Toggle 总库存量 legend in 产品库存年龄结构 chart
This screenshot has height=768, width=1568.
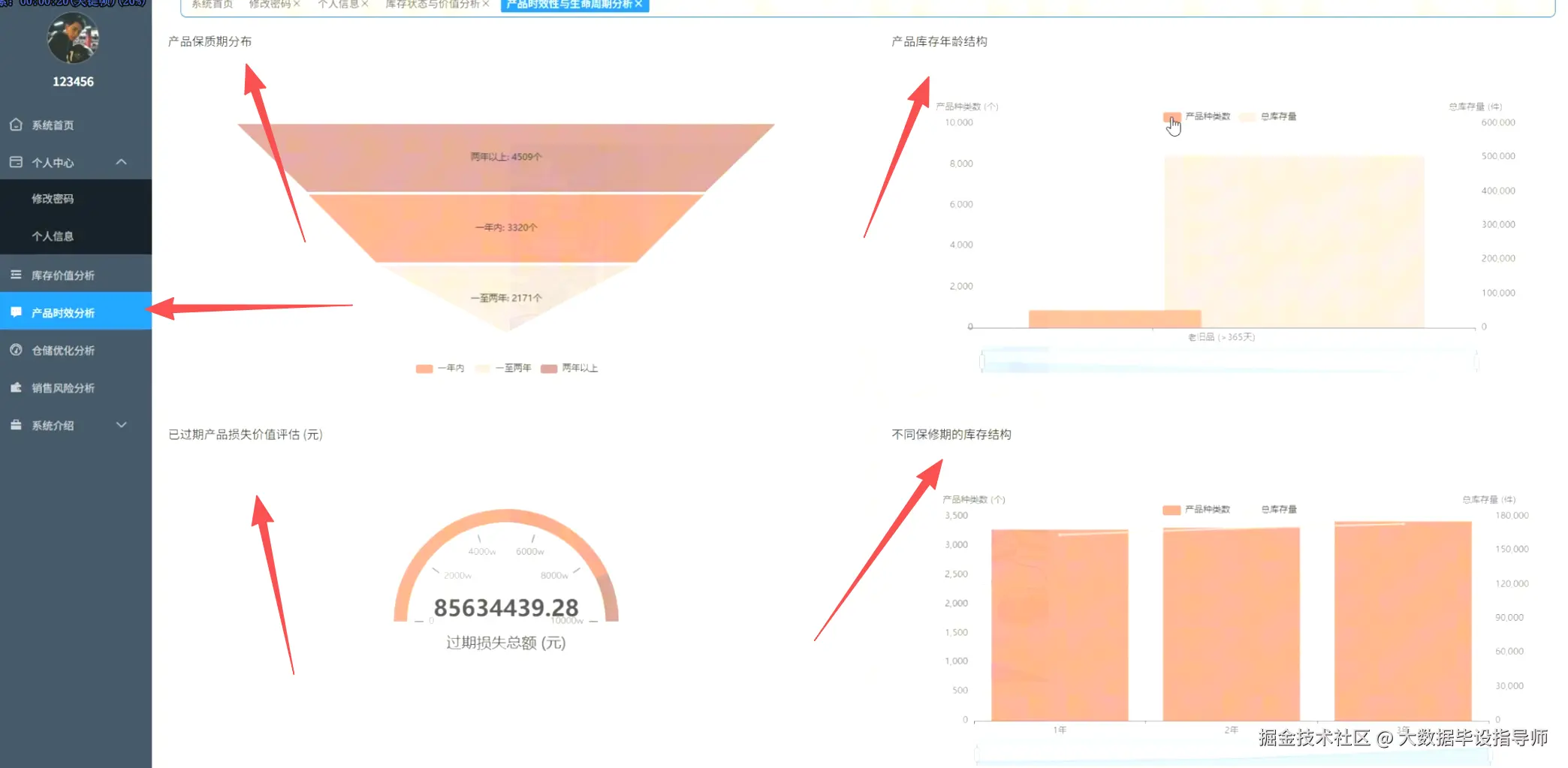click(x=1268, y=117)
